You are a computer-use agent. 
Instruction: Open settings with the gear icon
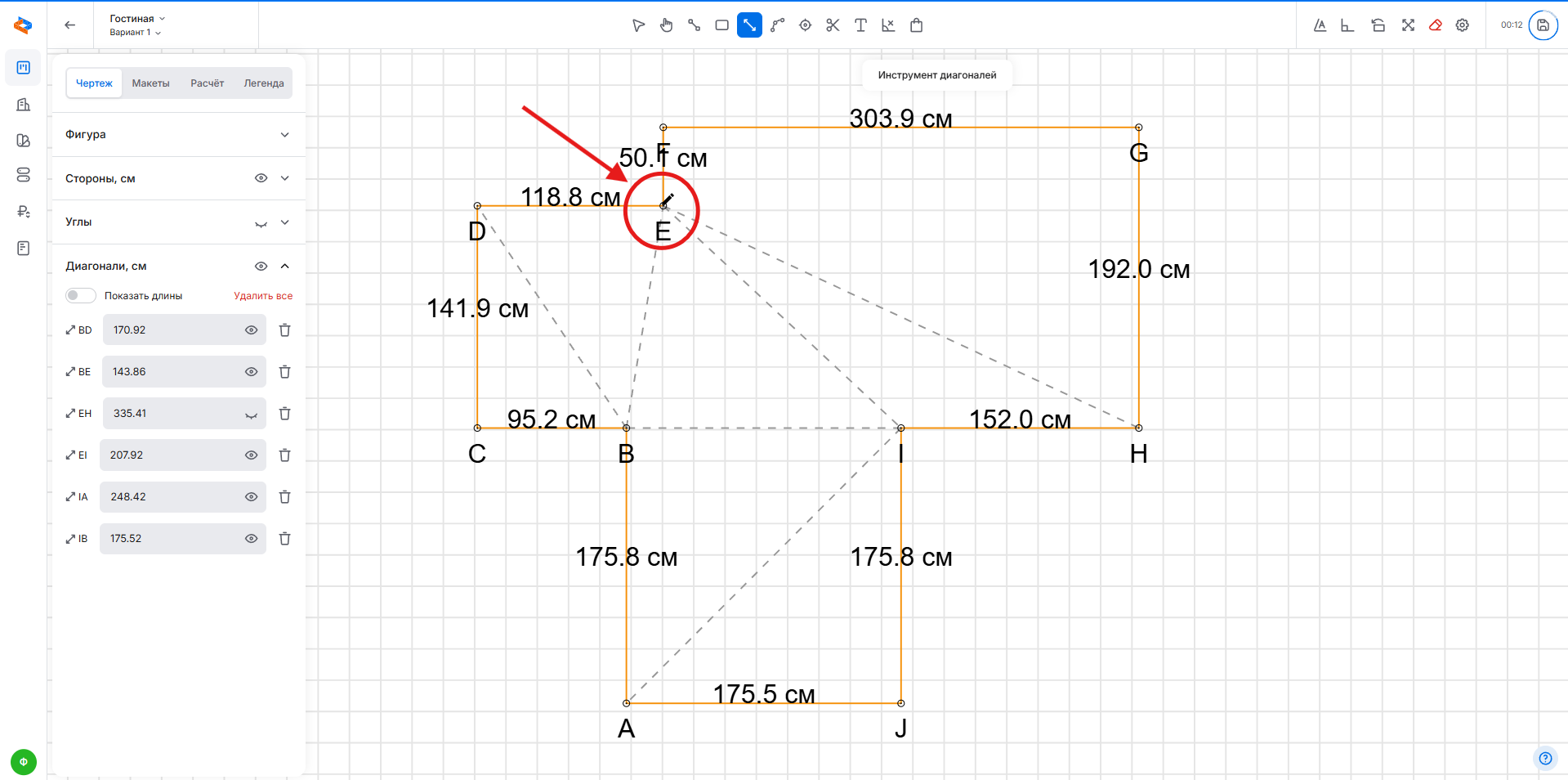(1463, 25)
